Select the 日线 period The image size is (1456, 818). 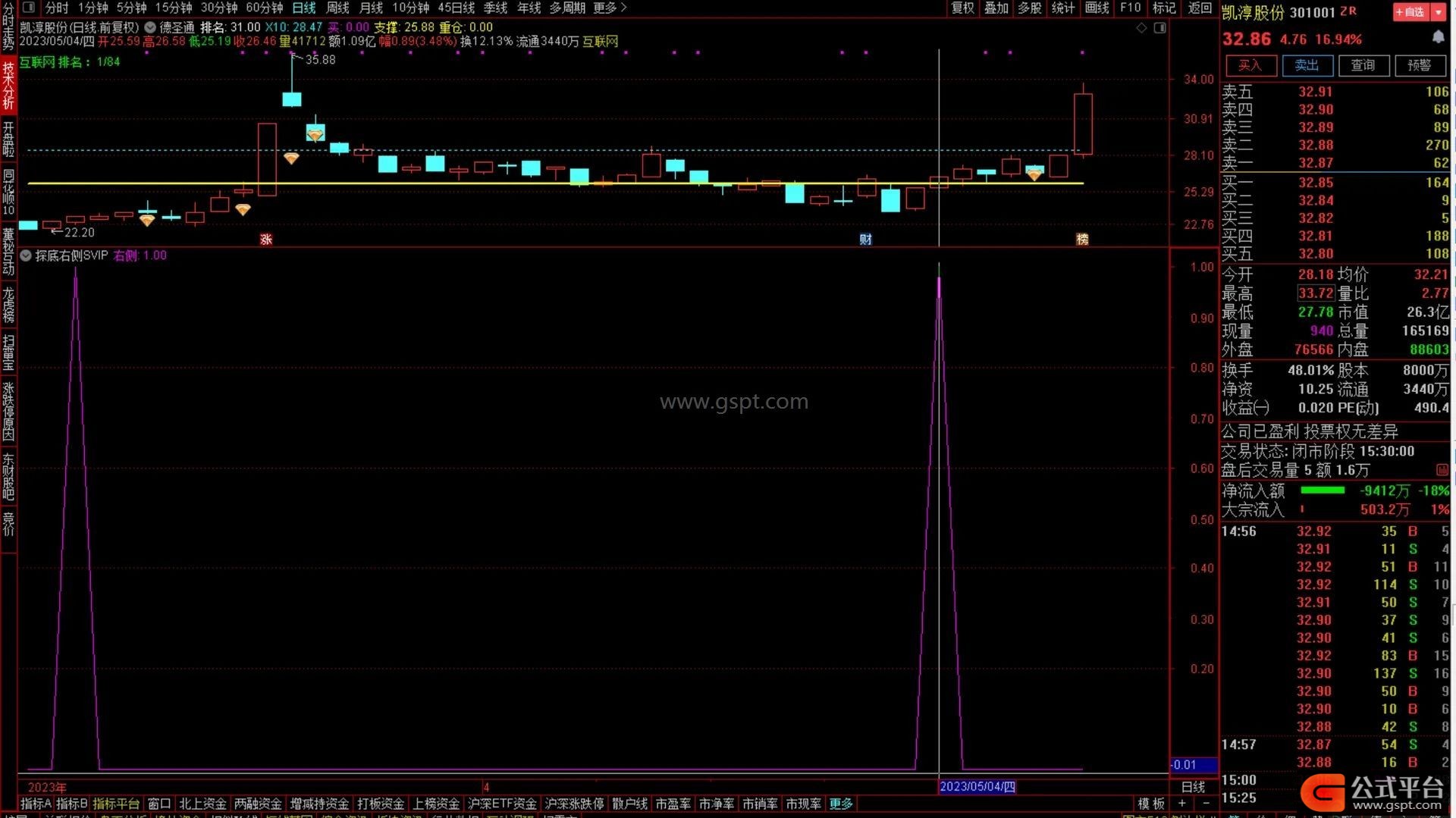click(304, 8)
